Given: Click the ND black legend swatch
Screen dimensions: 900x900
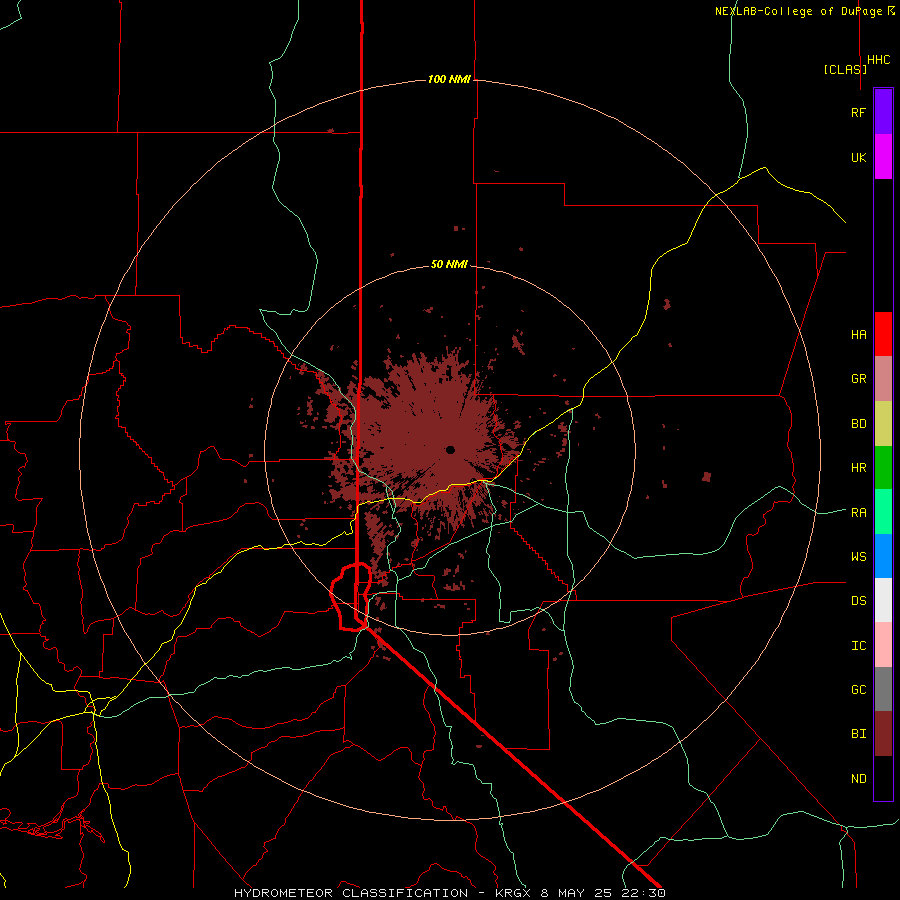Looking at the screenshot, I should (x=883, y=778).
